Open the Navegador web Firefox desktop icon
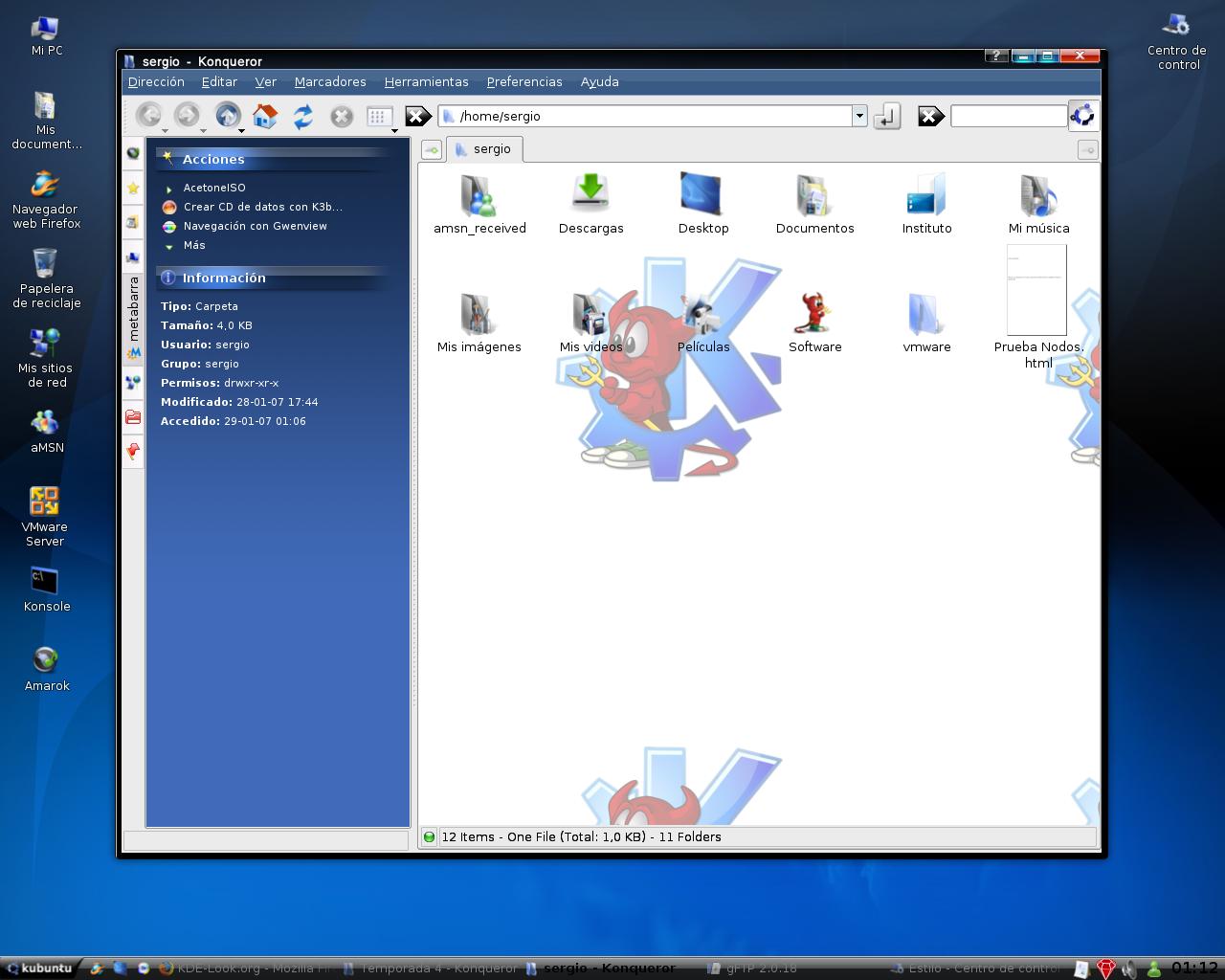1225x980 pixels. [46, 200]
